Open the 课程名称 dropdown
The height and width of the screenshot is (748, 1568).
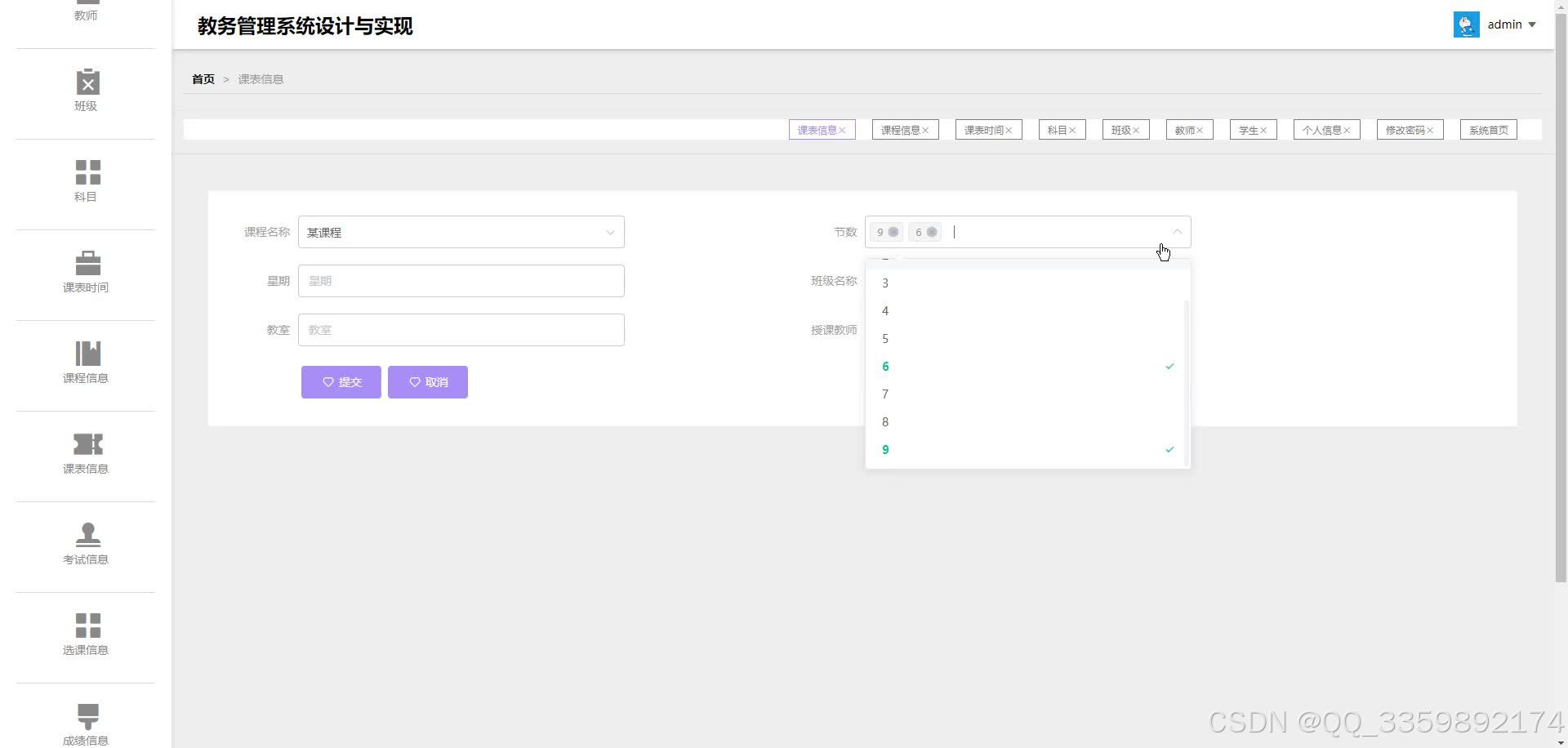(461, 232)
